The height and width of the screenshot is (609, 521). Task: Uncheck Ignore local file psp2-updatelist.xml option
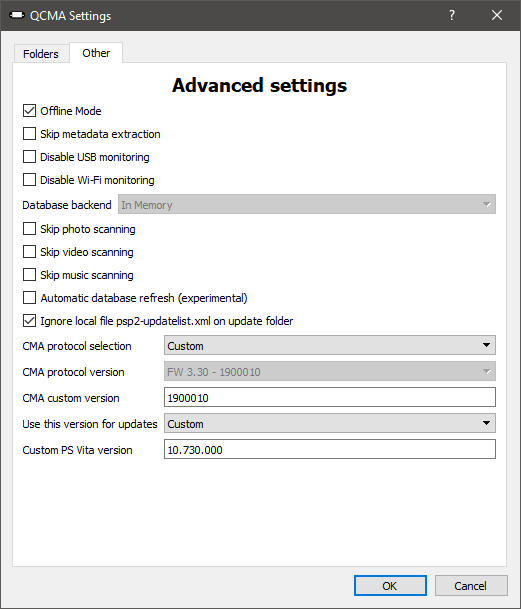click(30, 321)
